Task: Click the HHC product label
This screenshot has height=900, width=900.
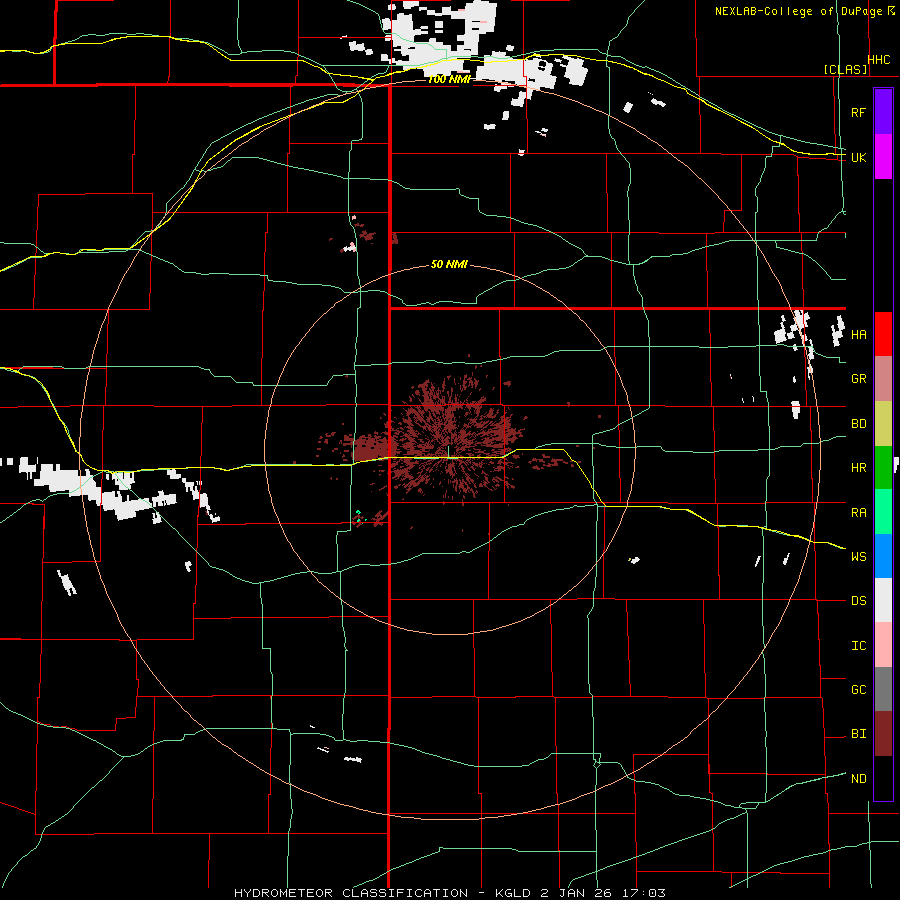Action: click(878, 60)
